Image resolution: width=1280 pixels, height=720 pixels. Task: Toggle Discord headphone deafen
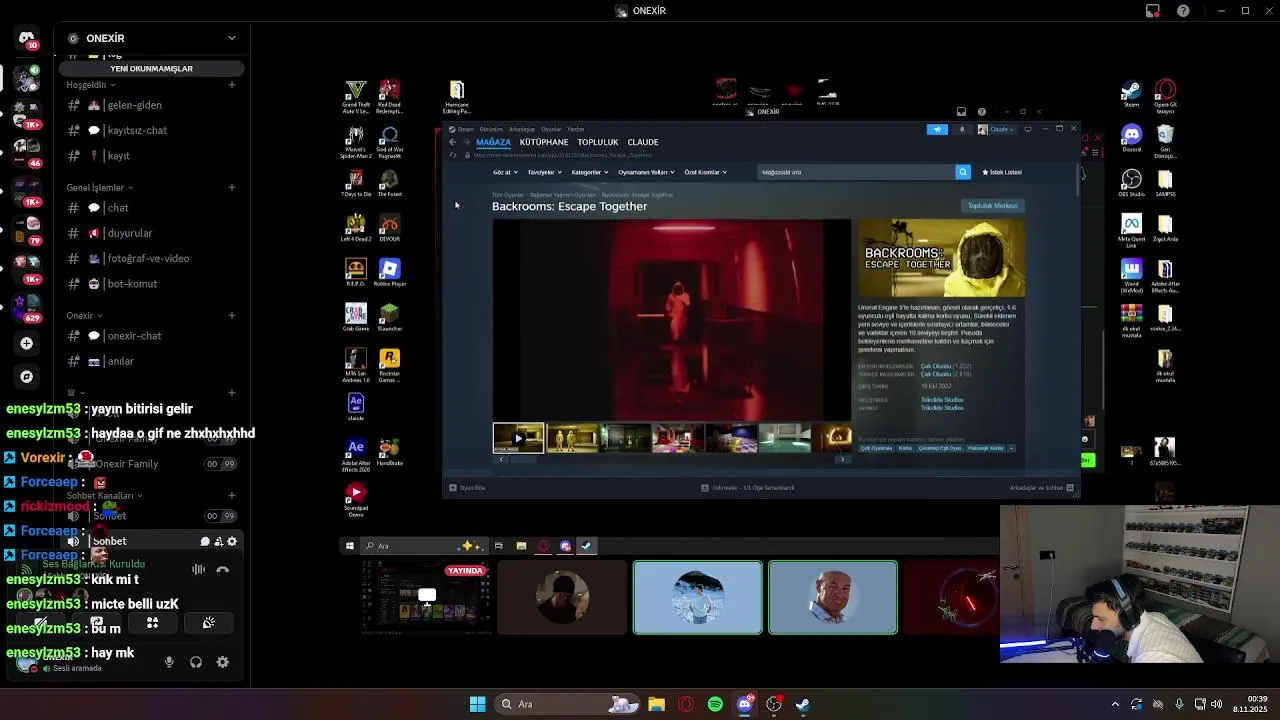196,662
